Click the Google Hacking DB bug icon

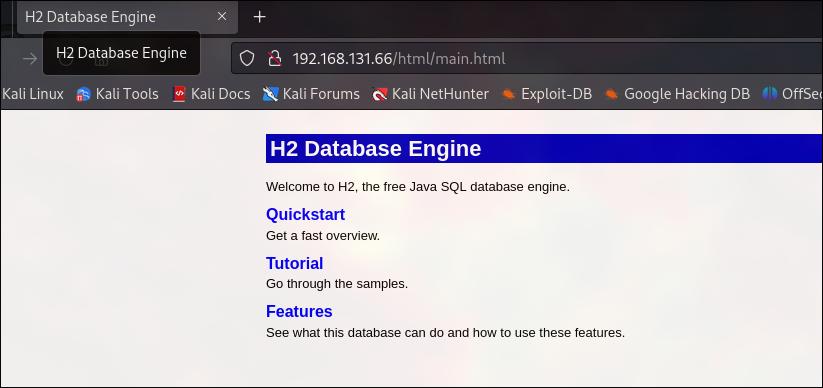(x=611, y=94)
